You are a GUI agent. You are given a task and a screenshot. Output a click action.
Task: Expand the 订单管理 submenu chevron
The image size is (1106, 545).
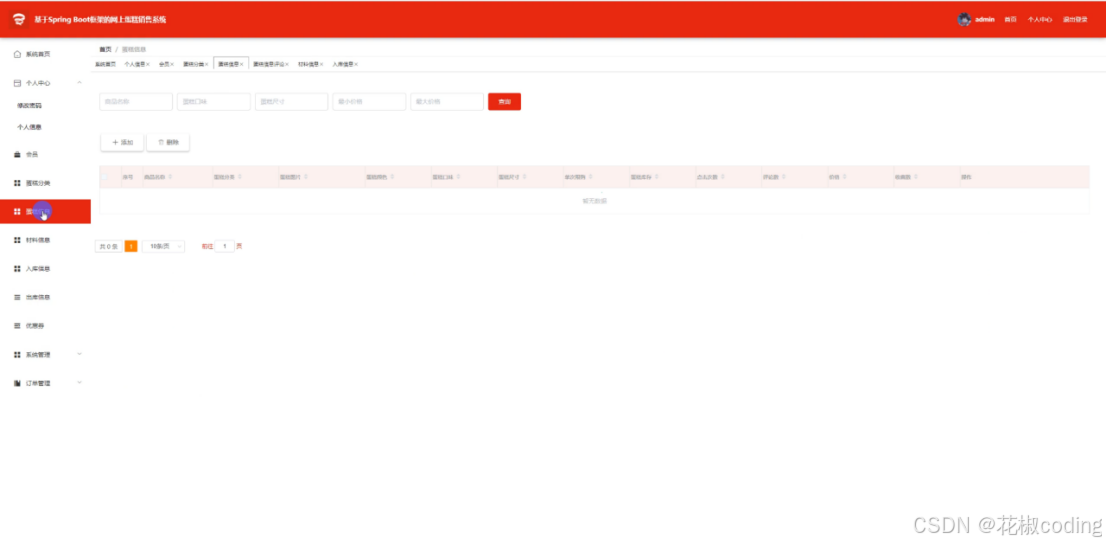tap(79, 383)
